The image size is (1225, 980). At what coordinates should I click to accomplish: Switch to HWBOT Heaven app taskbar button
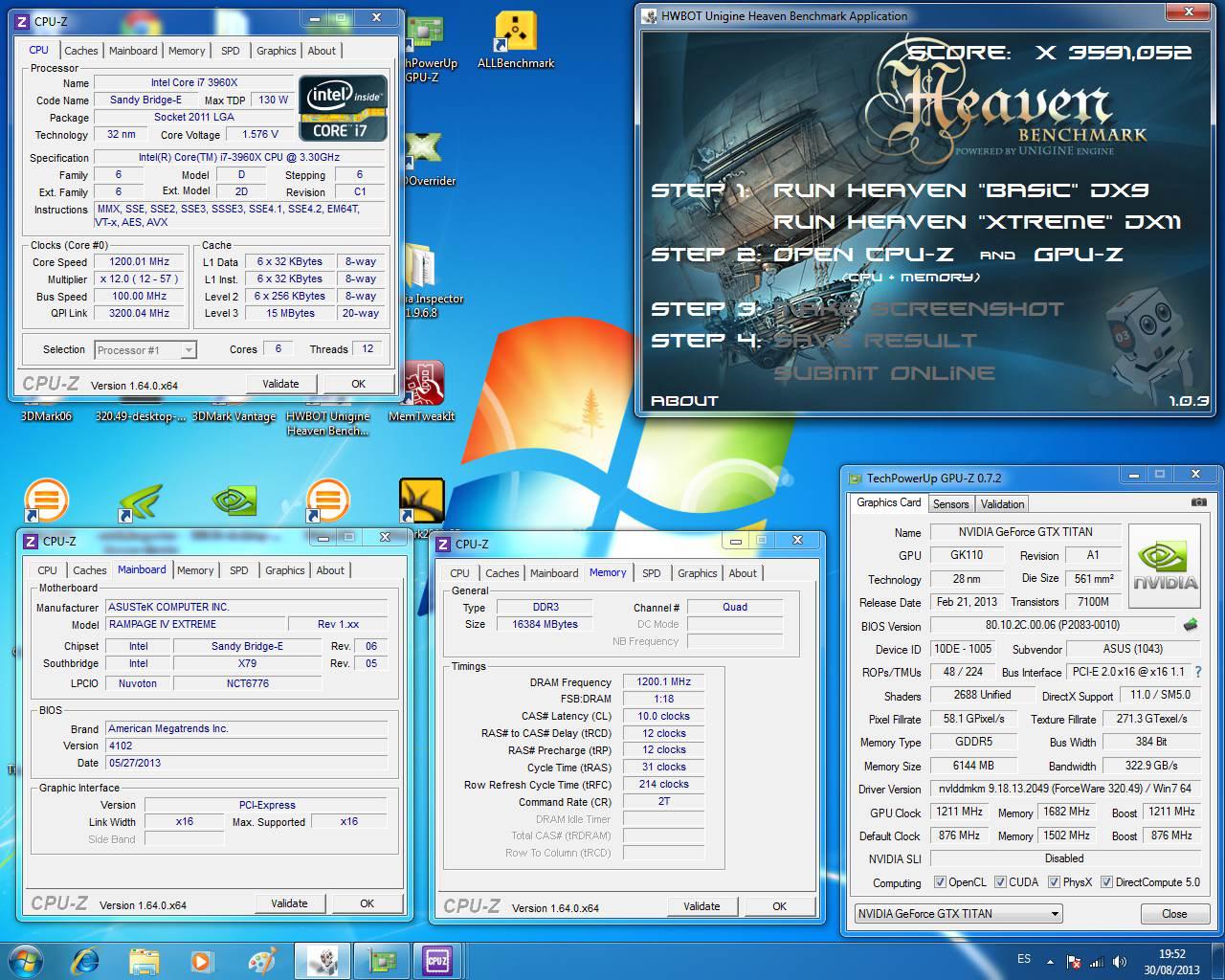[323, 960]
